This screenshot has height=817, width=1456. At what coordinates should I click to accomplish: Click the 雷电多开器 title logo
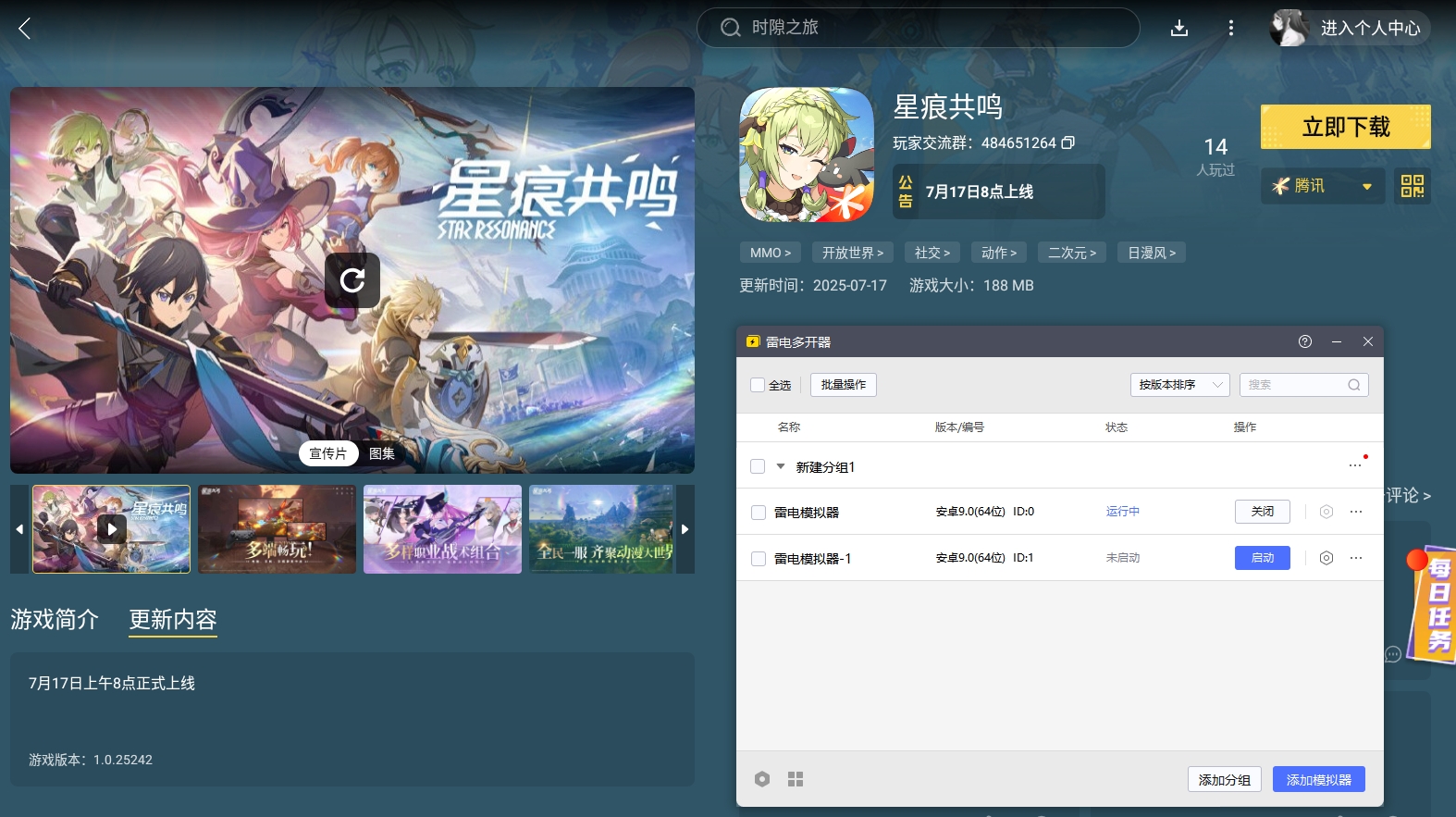(753, 341)
